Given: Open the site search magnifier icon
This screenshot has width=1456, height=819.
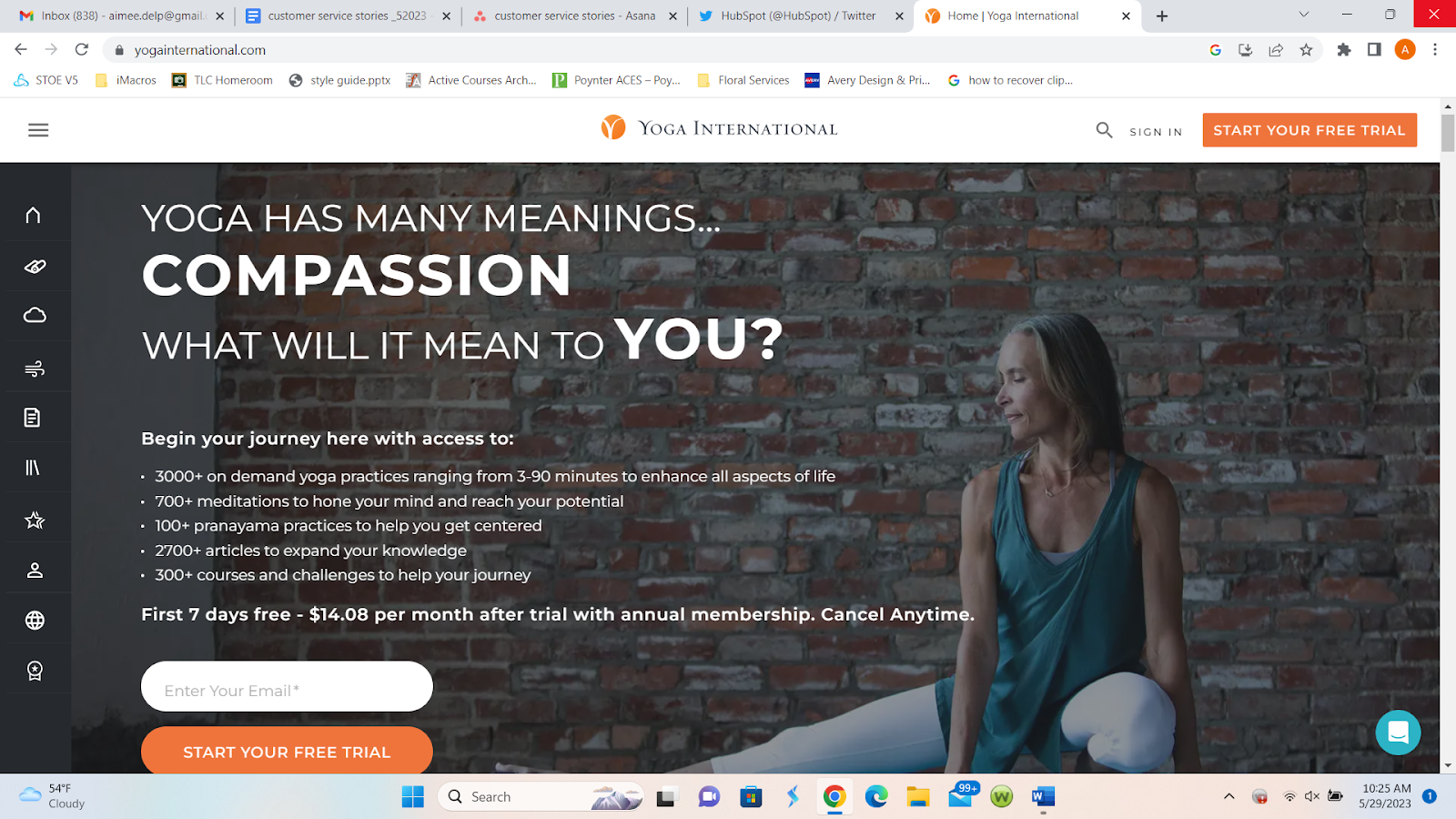Looking at the screenshot, I should tap(1104, 130).
